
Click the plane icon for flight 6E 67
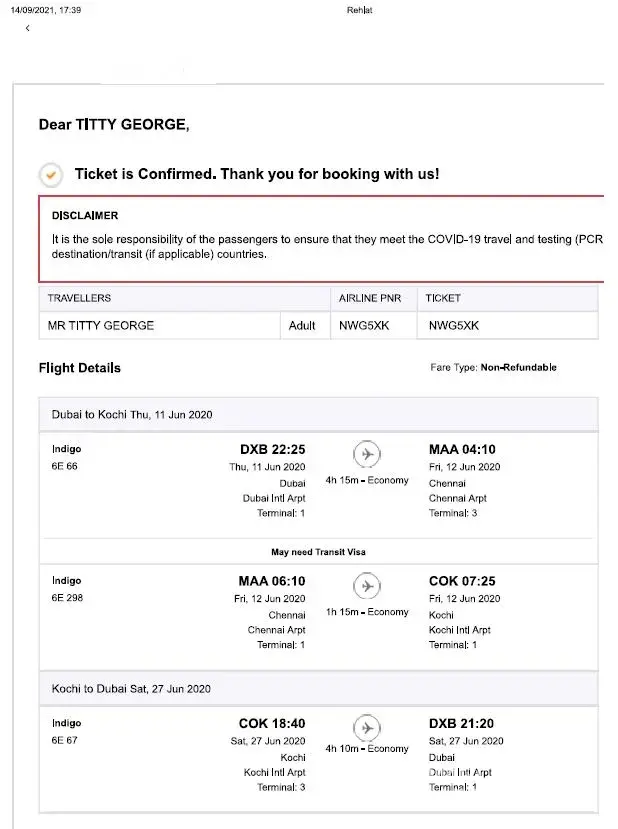click(x=367, y=726)
